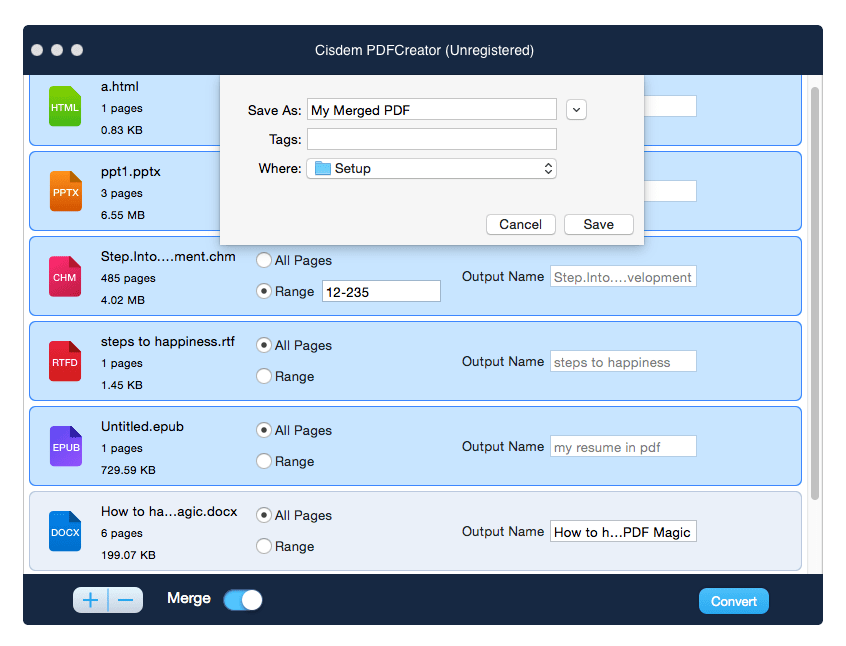Click the DOCX icon for the Word document
This screenshot has width=846, height=646.
[65, 531]
